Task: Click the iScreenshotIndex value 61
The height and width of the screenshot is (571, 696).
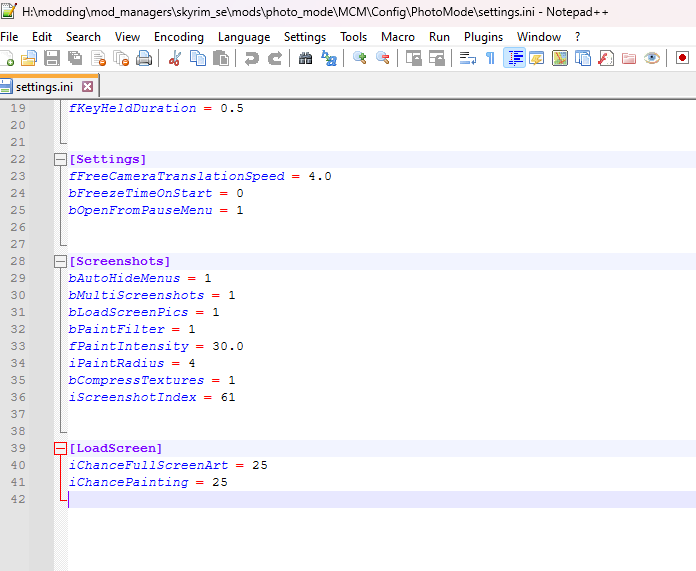Action: (x=228, y=397)
